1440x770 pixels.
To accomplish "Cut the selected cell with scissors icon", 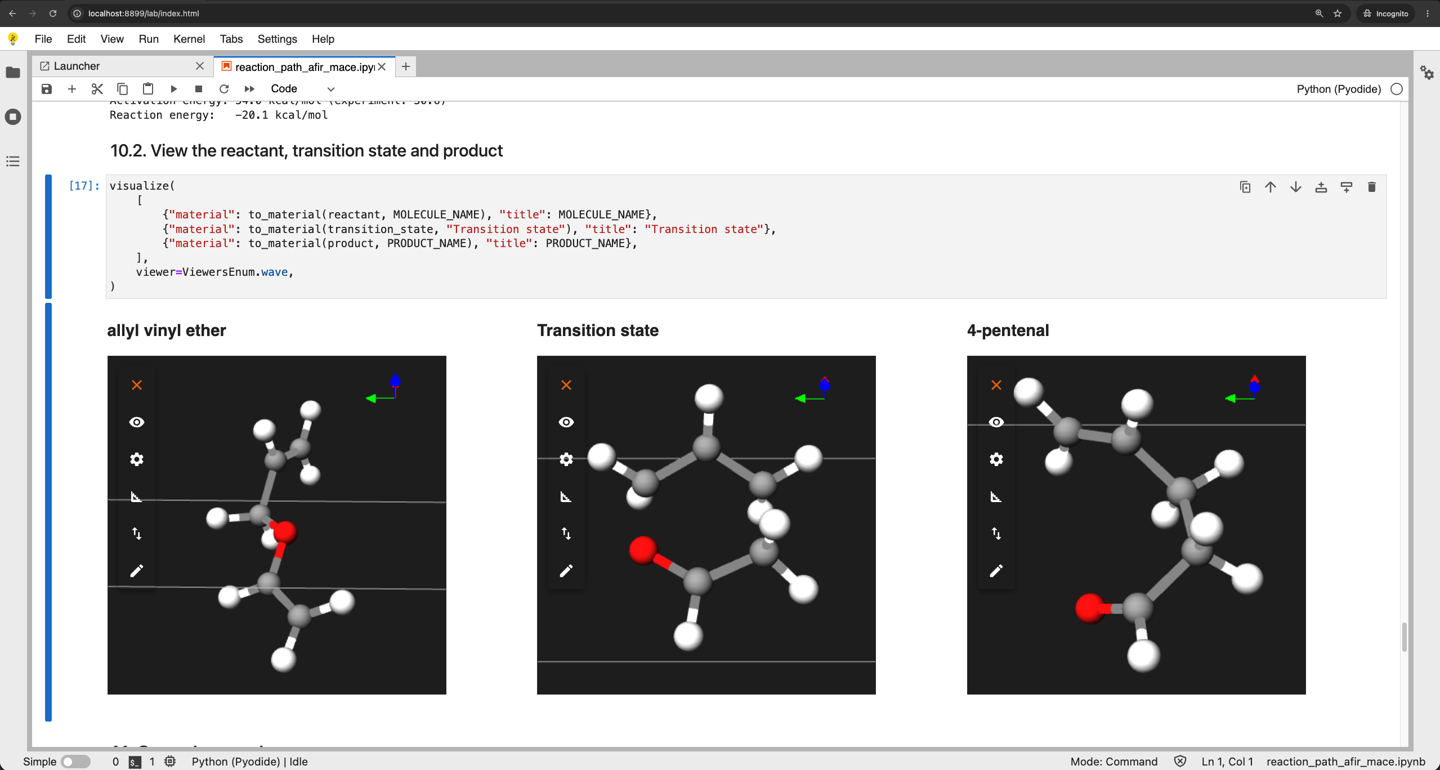I will [x=97, y=89].
